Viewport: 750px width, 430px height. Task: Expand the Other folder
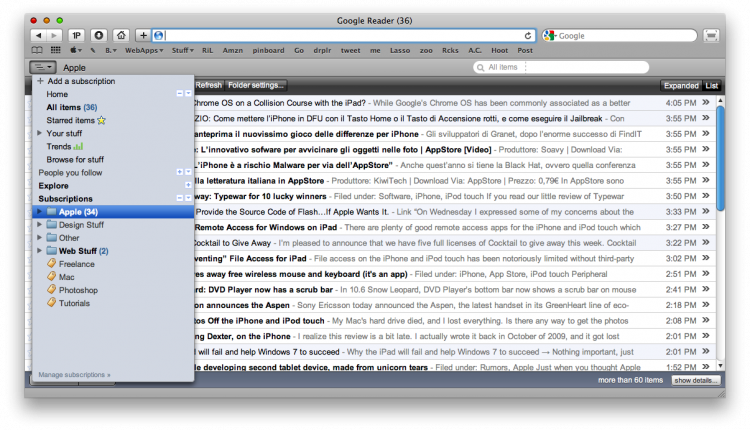40,237
